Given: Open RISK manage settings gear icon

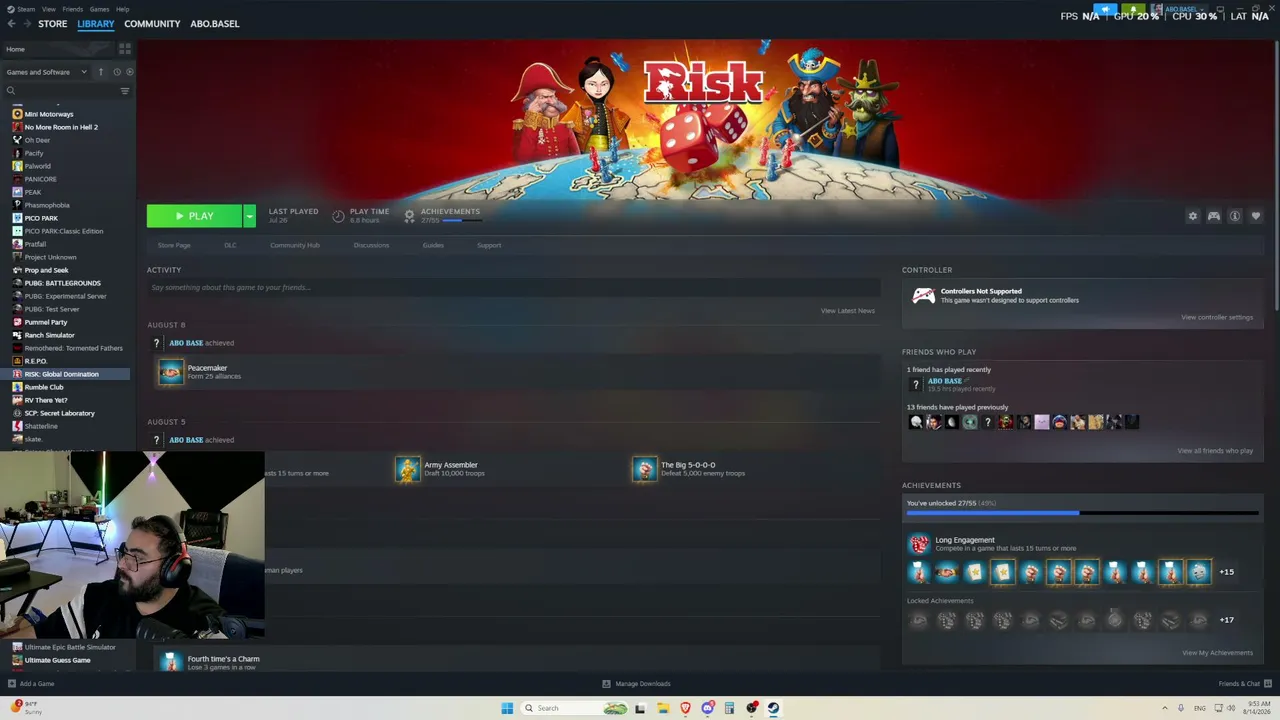Looking at the screenshot, I should pyautogui.click(x=1192, y=216).
